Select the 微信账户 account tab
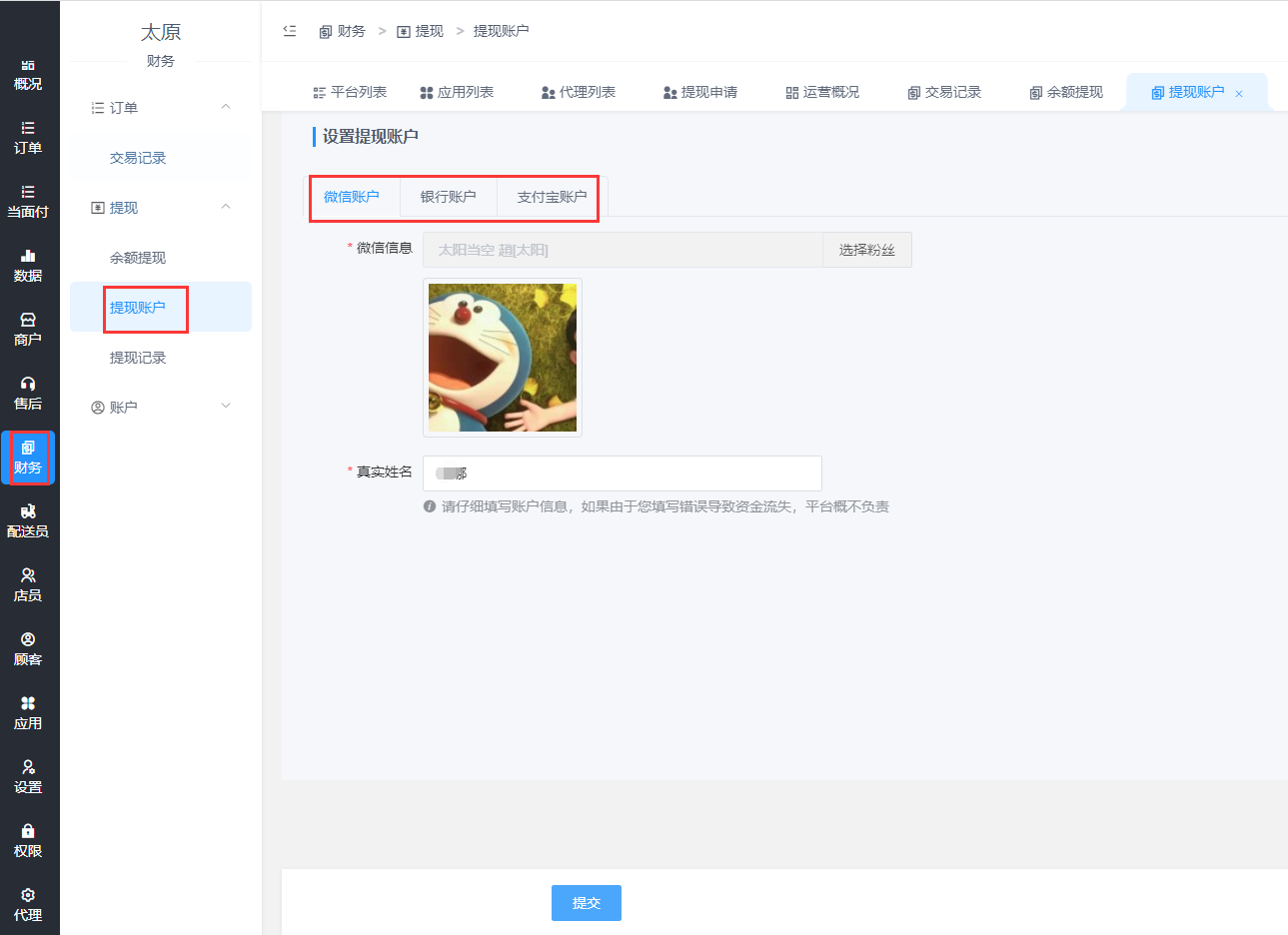This screenshot has height=935, width=1288. pyautogui.click(x=352, y=197)
